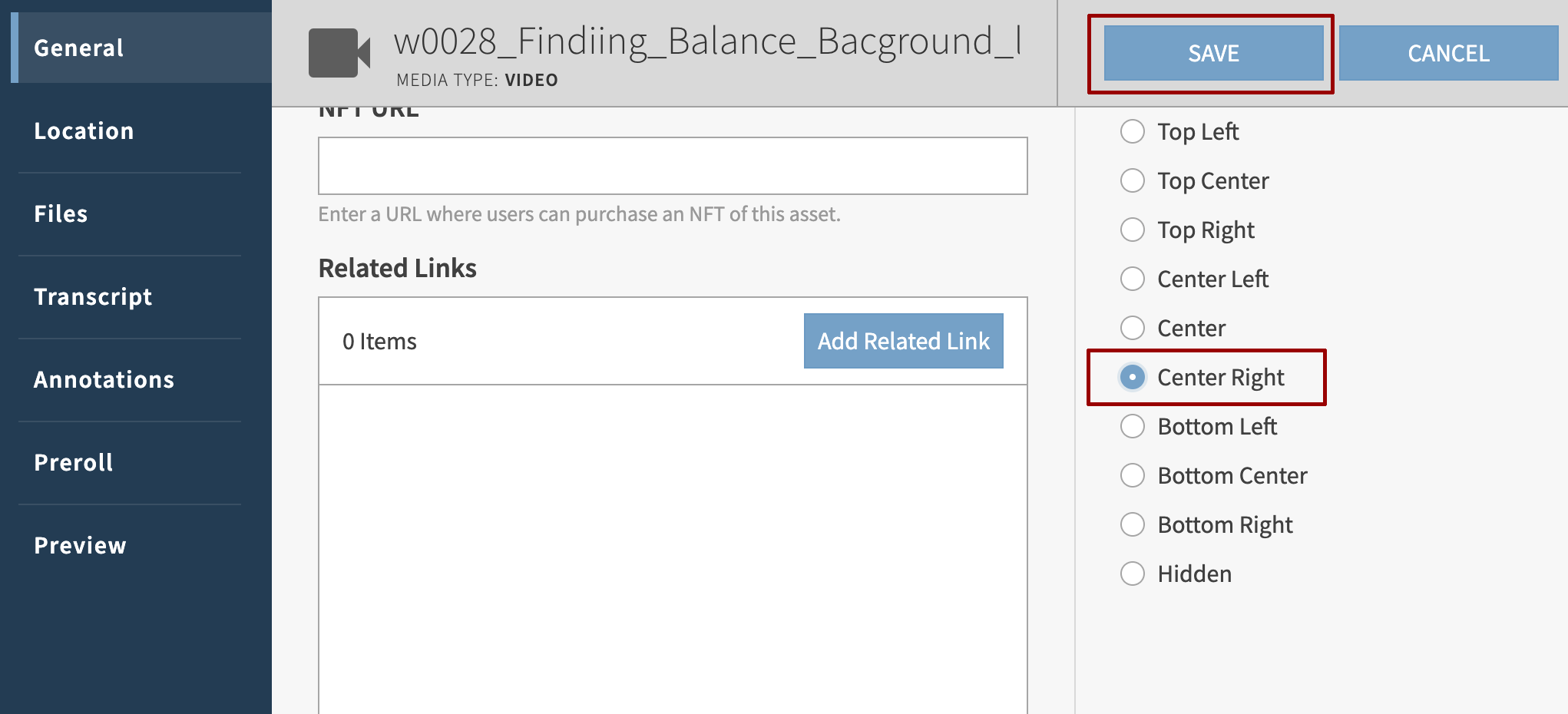Save the video asset changes

(x=1213, y=53)
